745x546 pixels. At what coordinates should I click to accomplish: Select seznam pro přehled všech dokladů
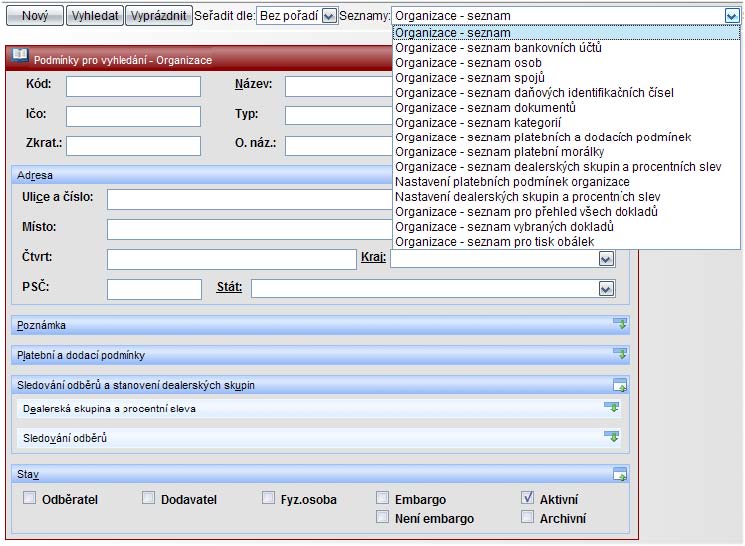pos(566,212)
